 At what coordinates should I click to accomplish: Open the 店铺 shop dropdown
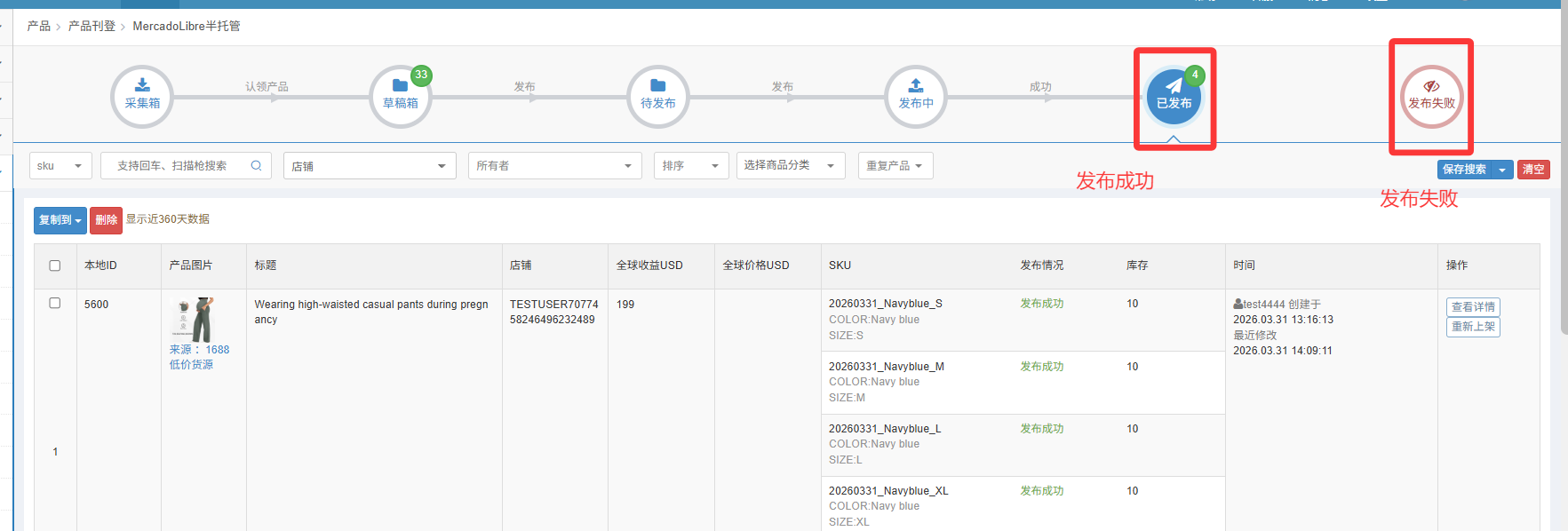pos(369,166)
